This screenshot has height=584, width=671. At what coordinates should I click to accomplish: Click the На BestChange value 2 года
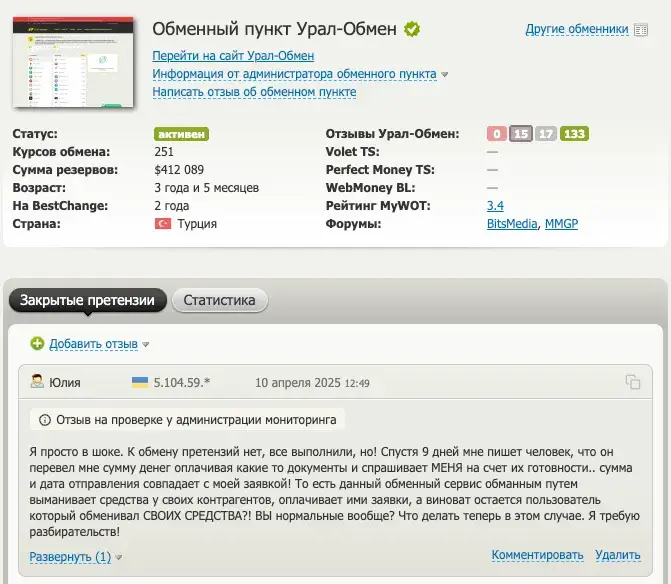pos(172,206)
